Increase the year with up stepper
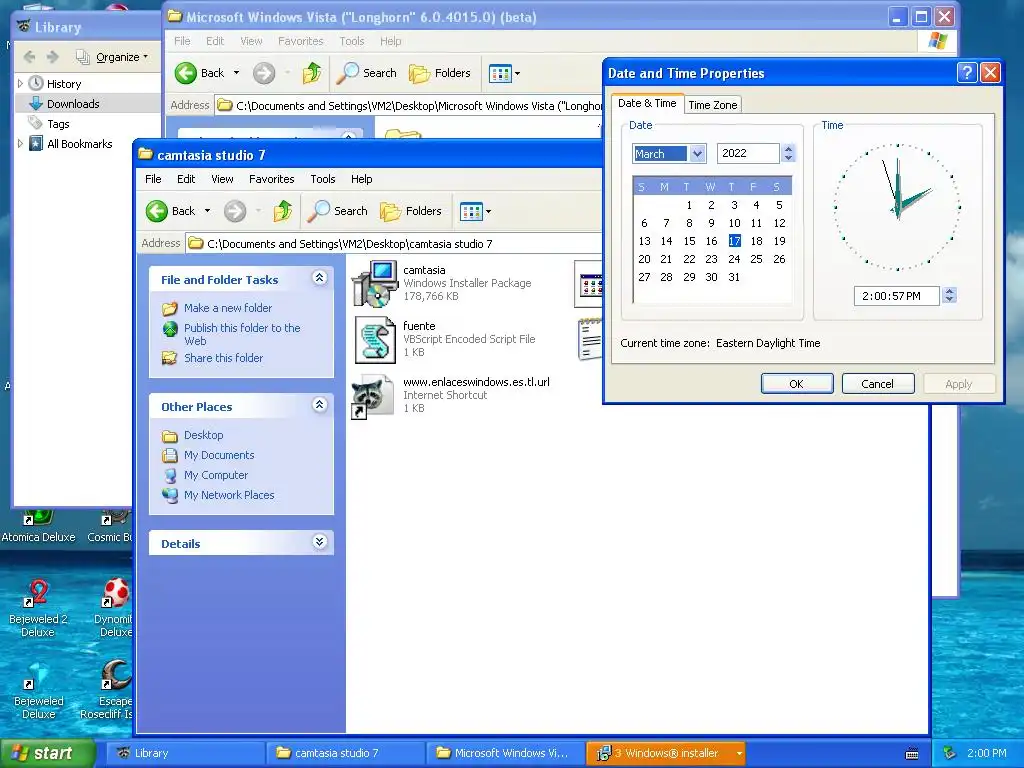This screenshot has width=1024, height=768. point(788,148)
